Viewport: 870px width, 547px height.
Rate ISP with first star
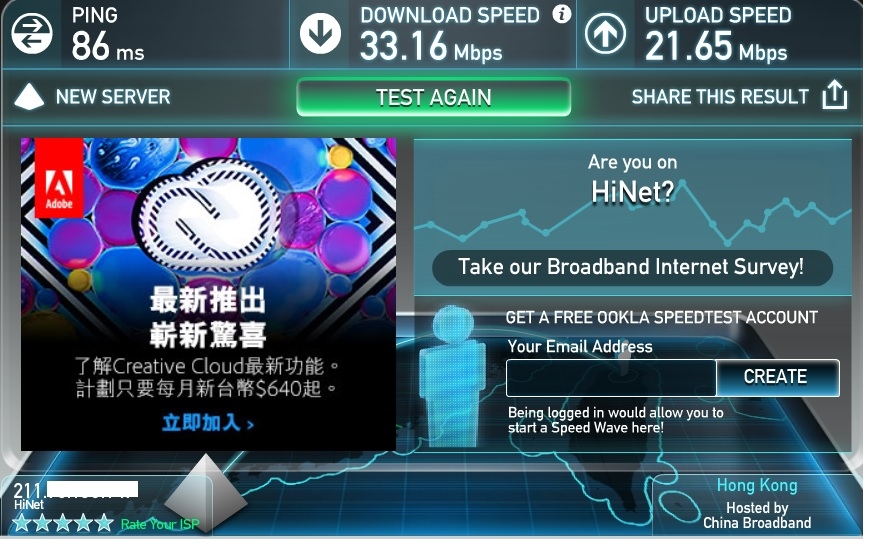(x=22, y=523)
